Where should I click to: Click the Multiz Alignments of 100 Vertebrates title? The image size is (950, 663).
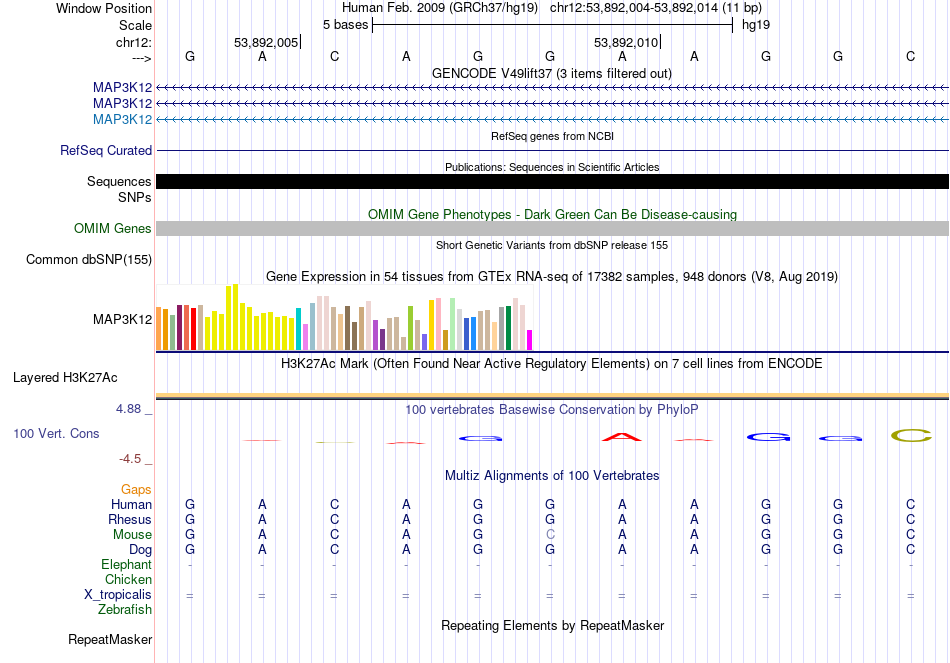coord(552,476)
